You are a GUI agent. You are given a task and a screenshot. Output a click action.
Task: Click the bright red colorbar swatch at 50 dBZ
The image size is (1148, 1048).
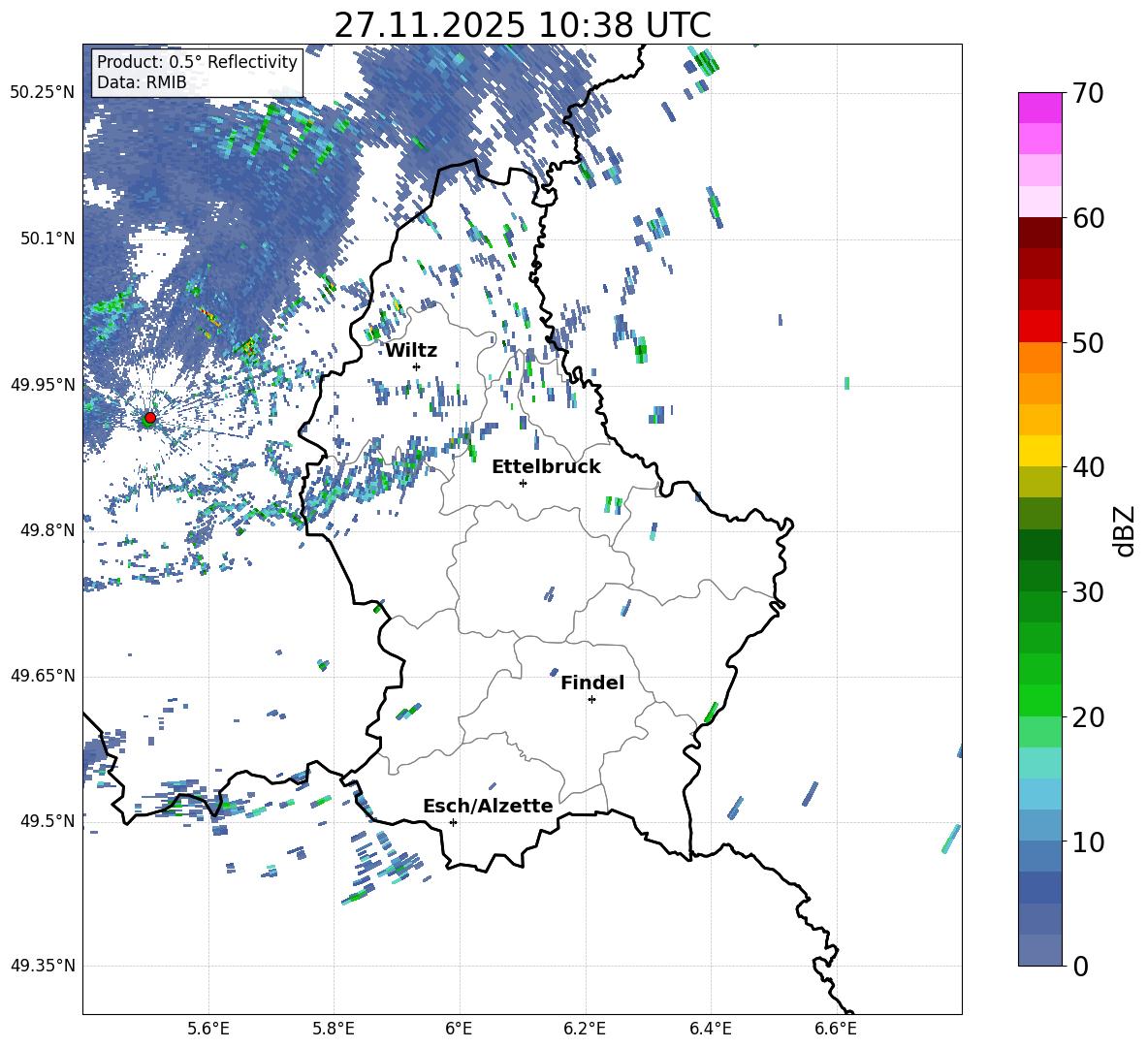pos(1039,326)
